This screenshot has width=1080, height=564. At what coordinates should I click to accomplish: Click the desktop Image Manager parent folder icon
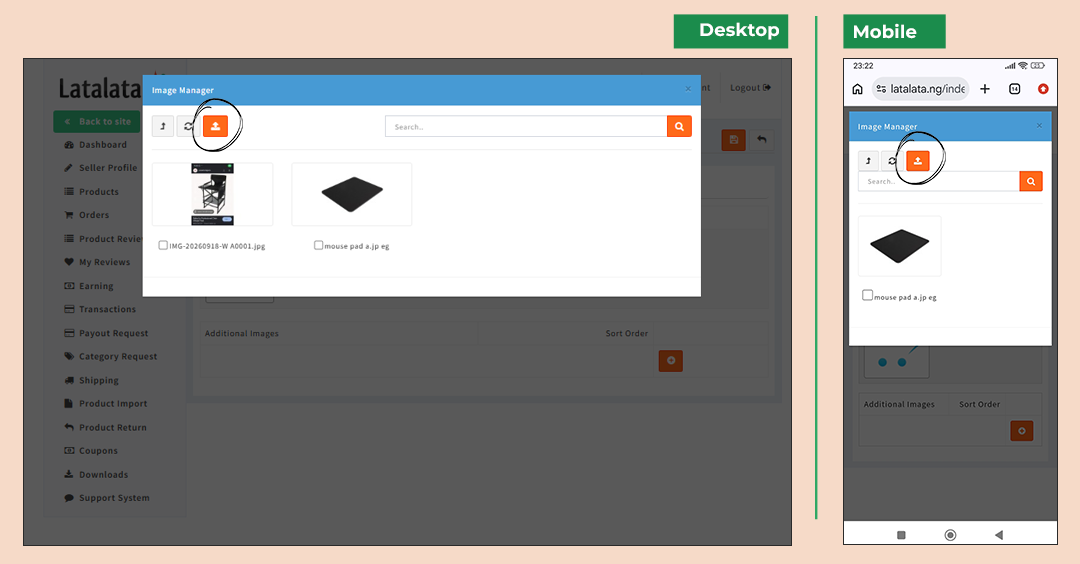163,126
